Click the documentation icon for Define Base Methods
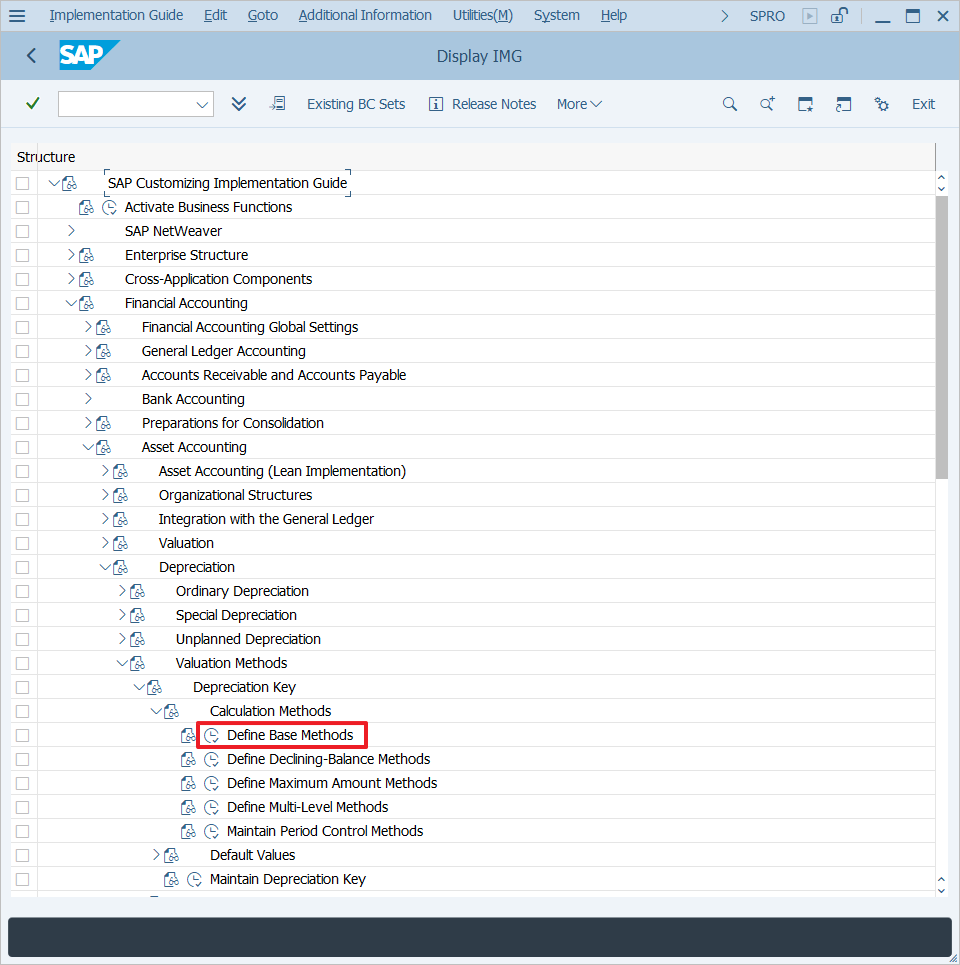 (188, 735)
